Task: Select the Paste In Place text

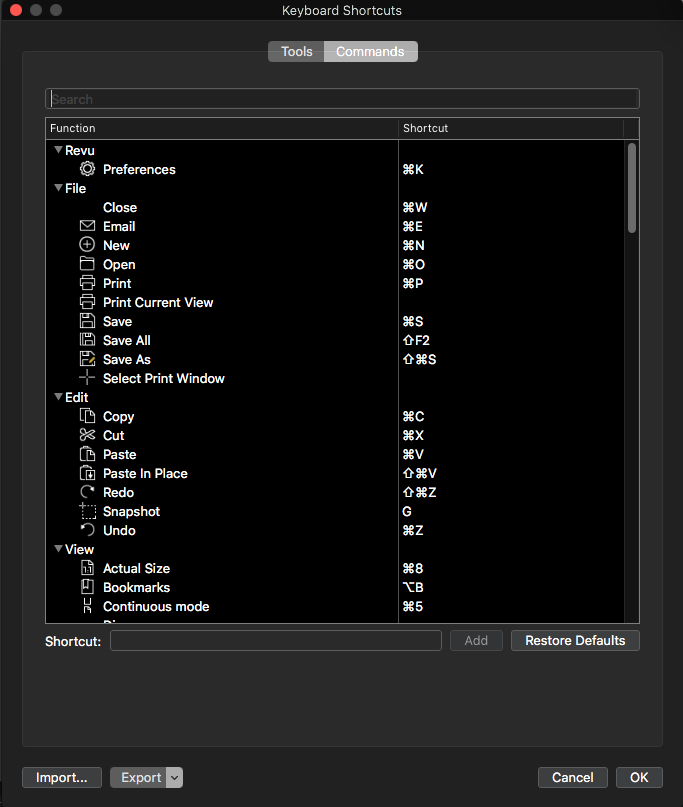Action: (x=145, y=473)
